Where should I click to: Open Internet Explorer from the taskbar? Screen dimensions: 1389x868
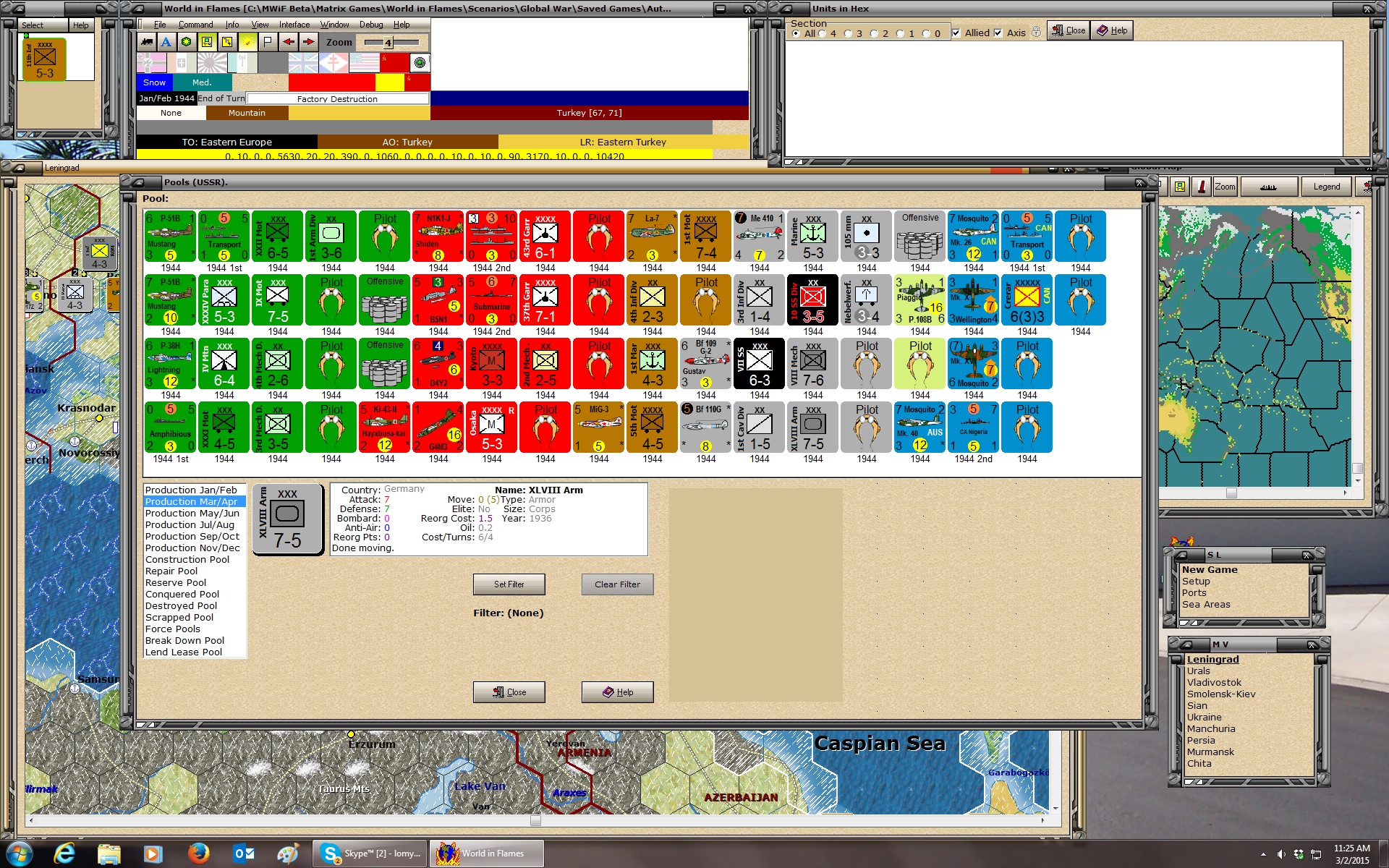pos(65,854)
